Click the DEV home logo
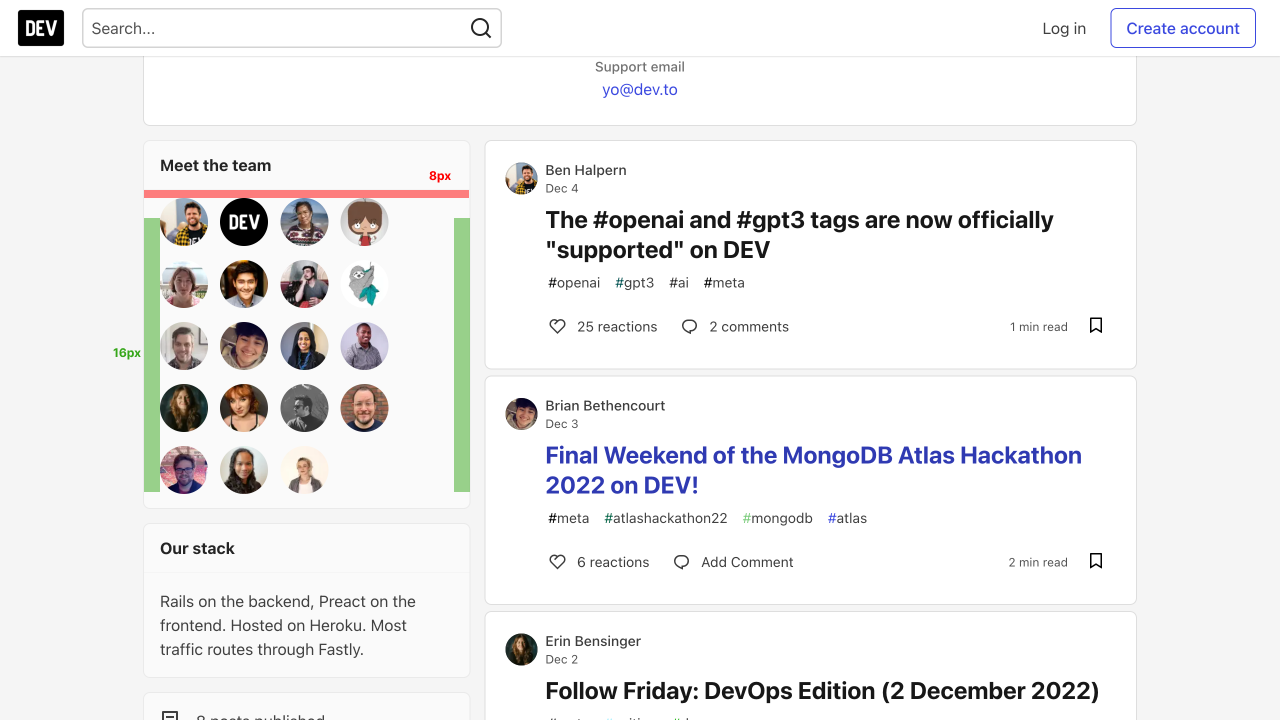This screenshot has height=720, width=1280. (40, 28)
